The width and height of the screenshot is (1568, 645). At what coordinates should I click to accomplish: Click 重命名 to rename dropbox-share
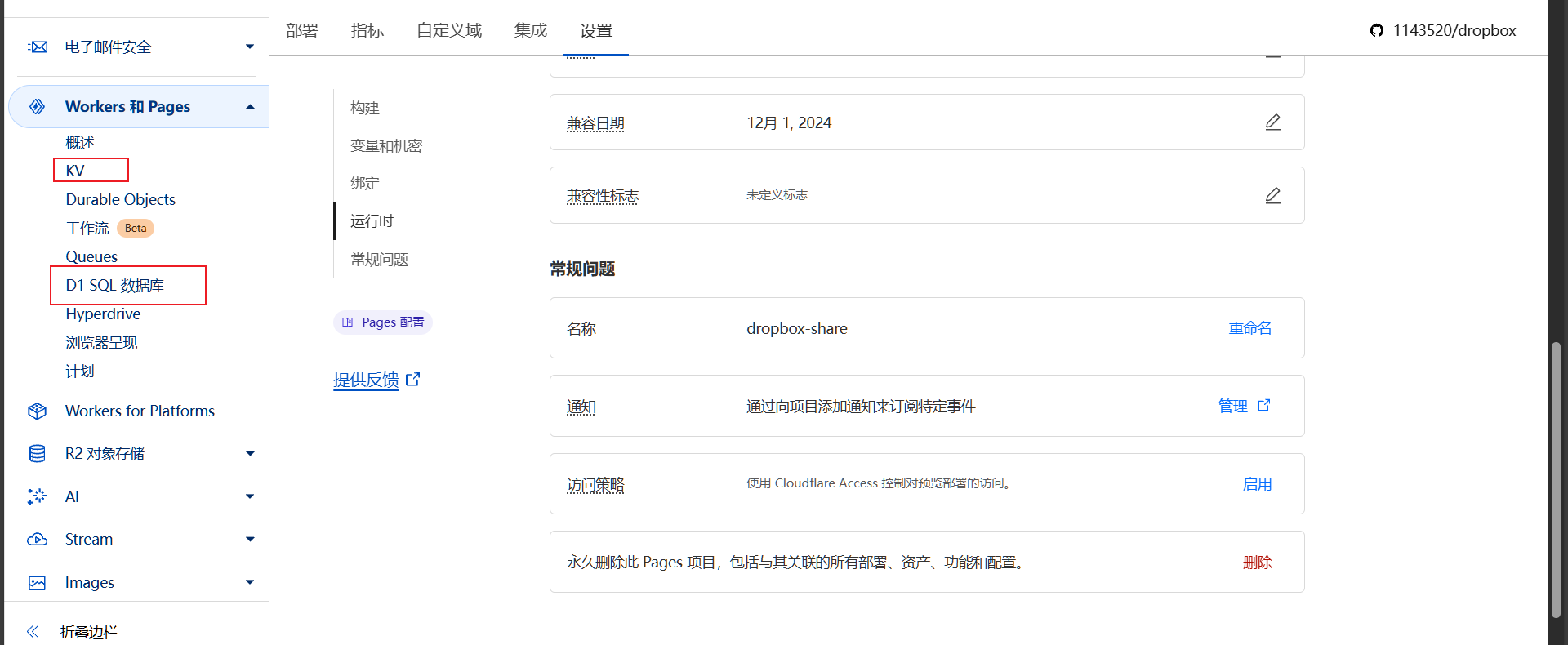tap(1249, 328)
